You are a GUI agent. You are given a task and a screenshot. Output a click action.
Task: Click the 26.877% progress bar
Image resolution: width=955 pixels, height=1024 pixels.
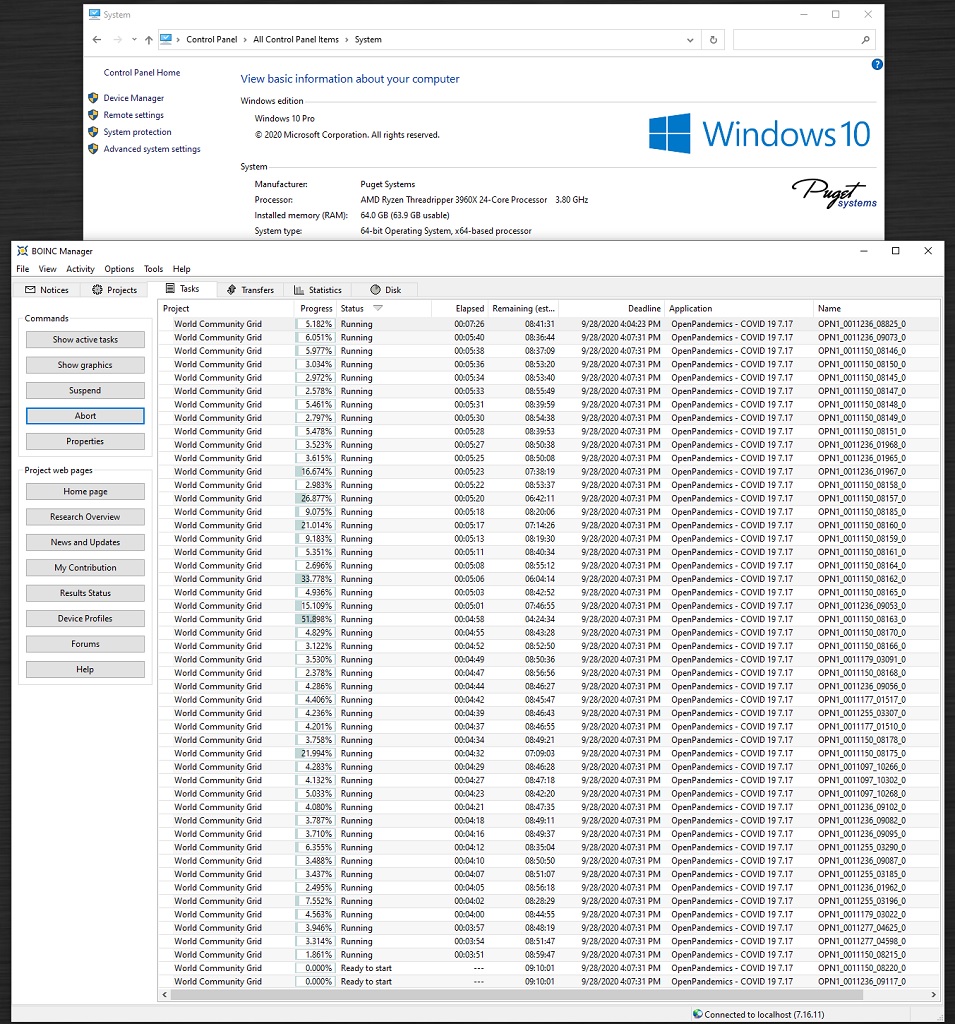[x=315, y=498]
